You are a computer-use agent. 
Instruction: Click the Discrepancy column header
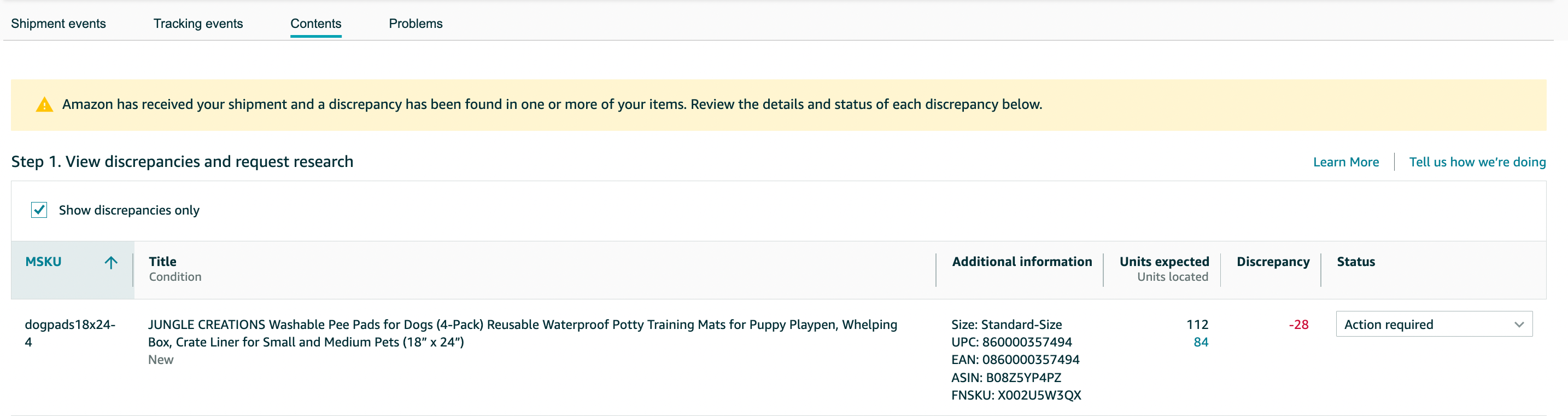click(1273, 262)
